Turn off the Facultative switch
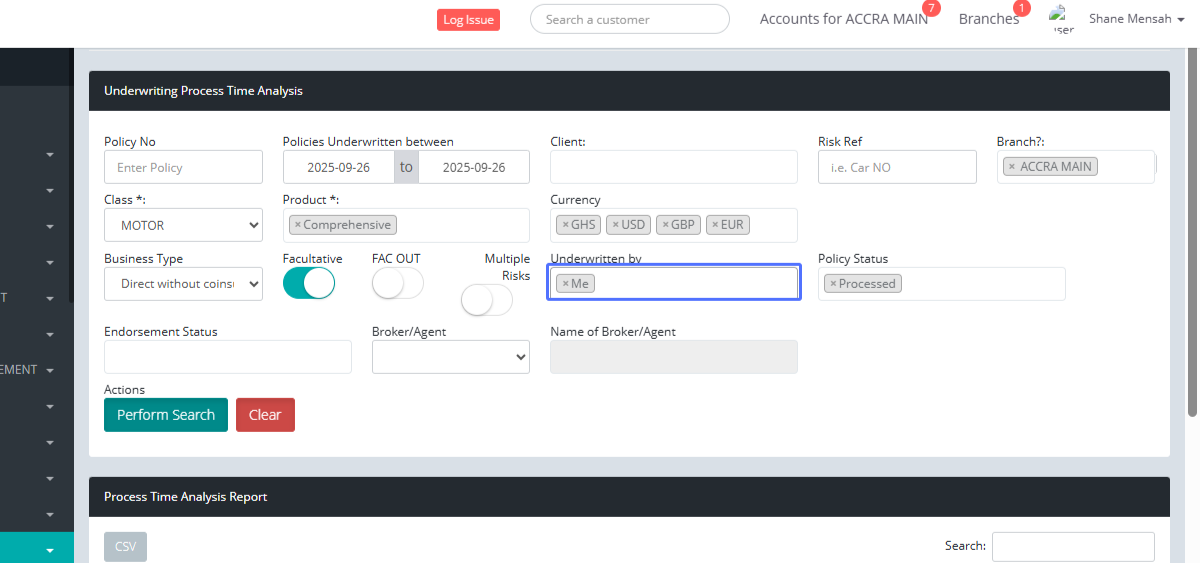 tap(308, 284)
